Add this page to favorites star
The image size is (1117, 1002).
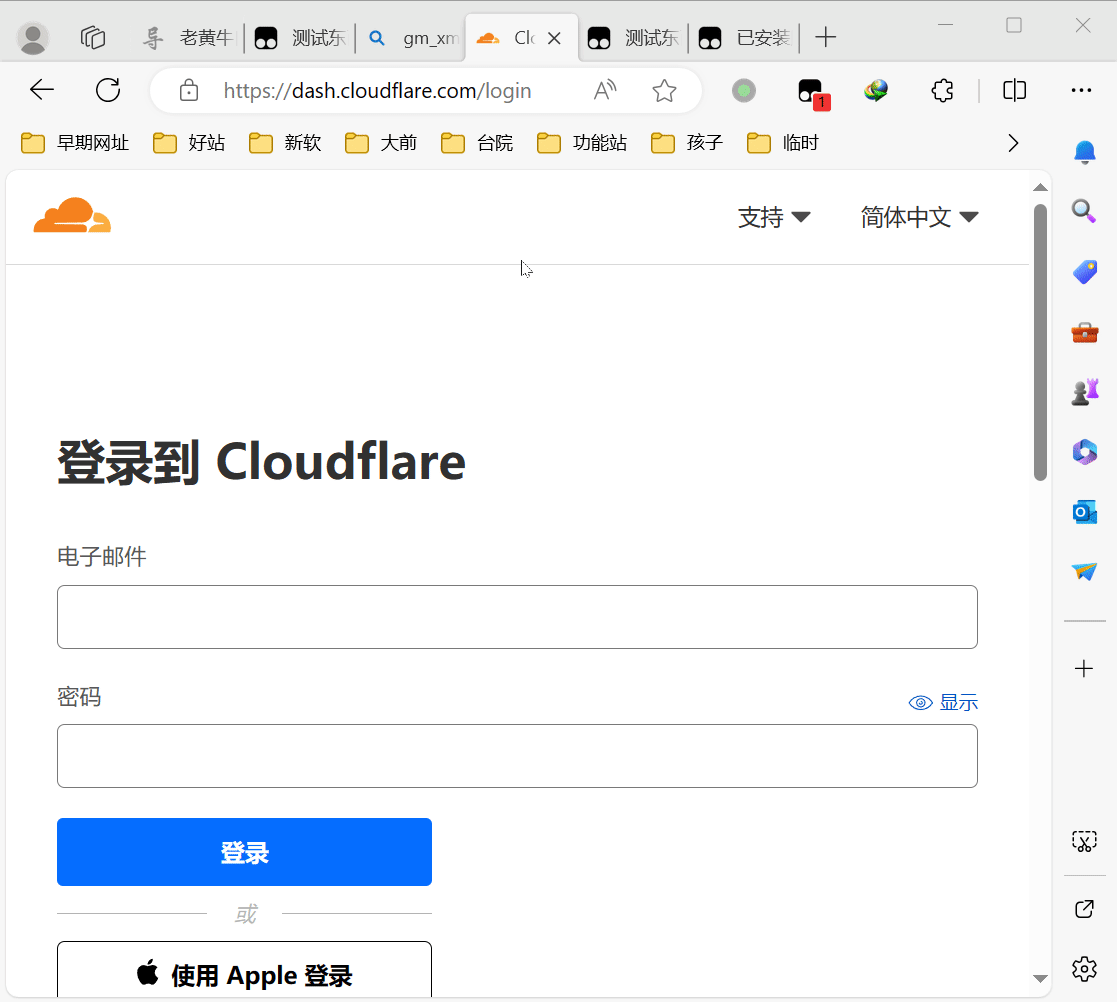click(664, 91)
